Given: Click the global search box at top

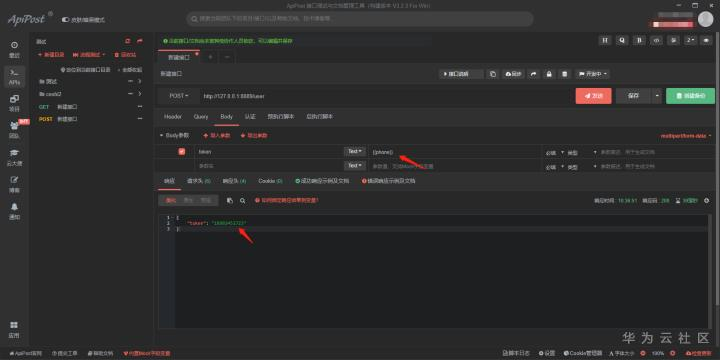Looking at the screenshot, I should click(360, 19).
